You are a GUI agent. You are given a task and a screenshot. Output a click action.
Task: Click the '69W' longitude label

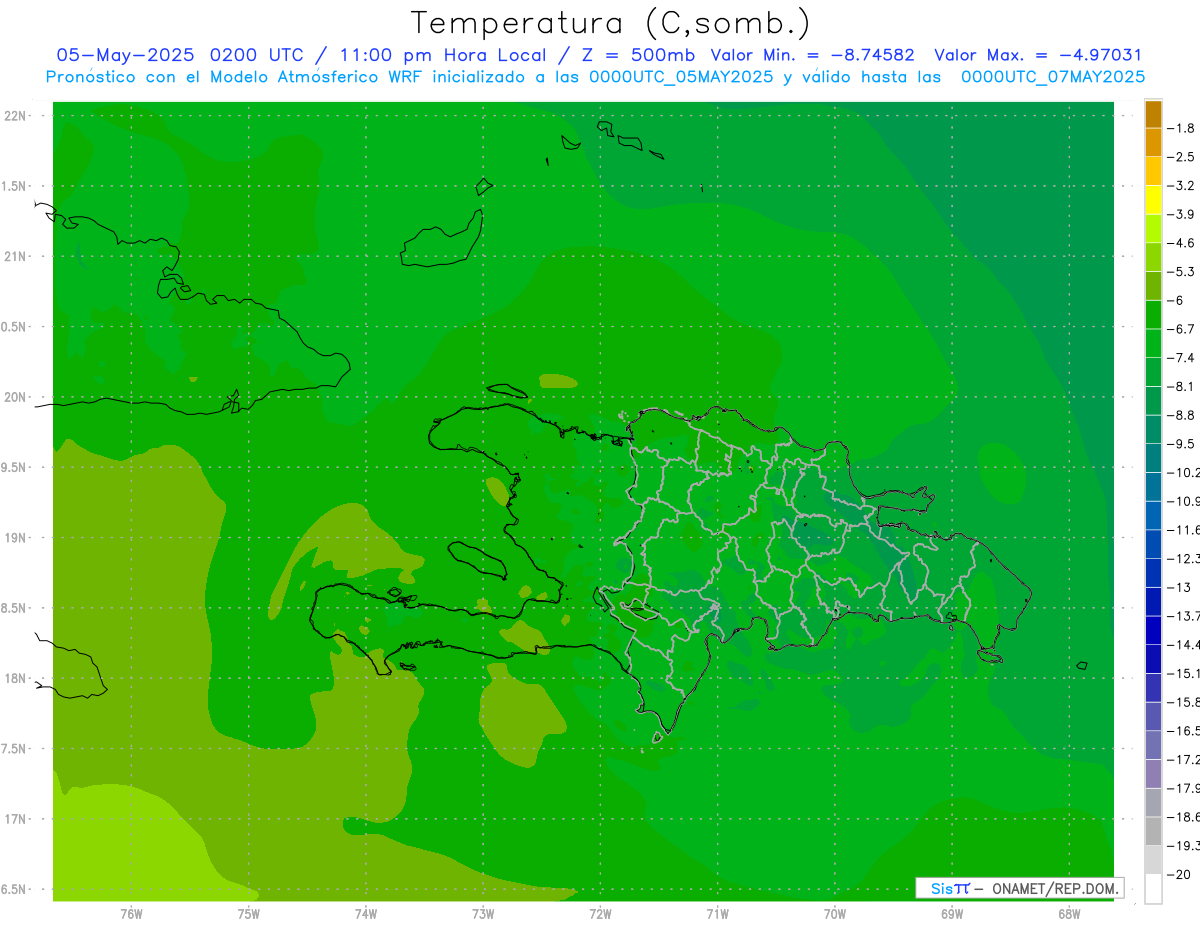[952, 913]
